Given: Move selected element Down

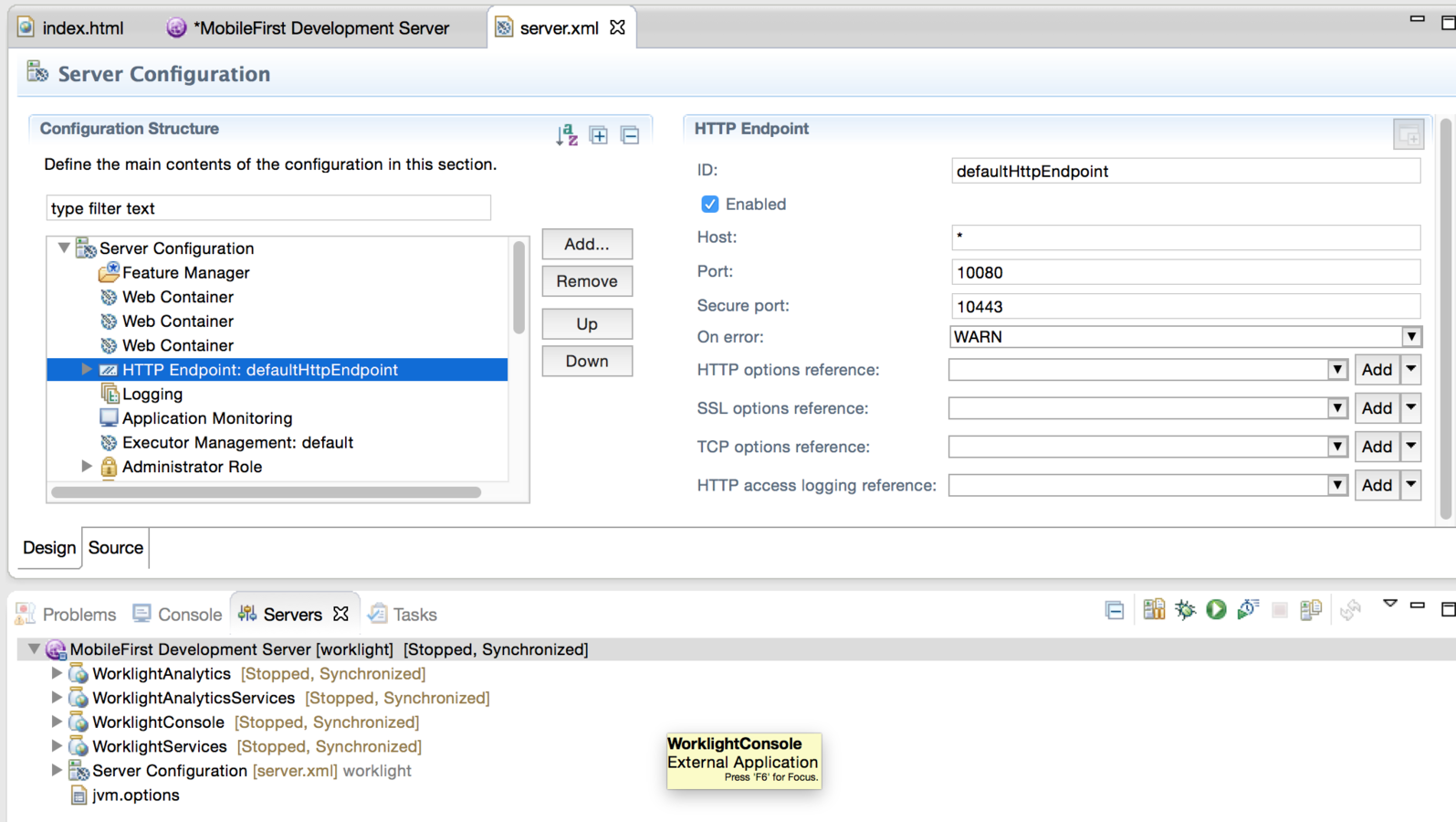Looking at the screenshot, I should (587, 361).
